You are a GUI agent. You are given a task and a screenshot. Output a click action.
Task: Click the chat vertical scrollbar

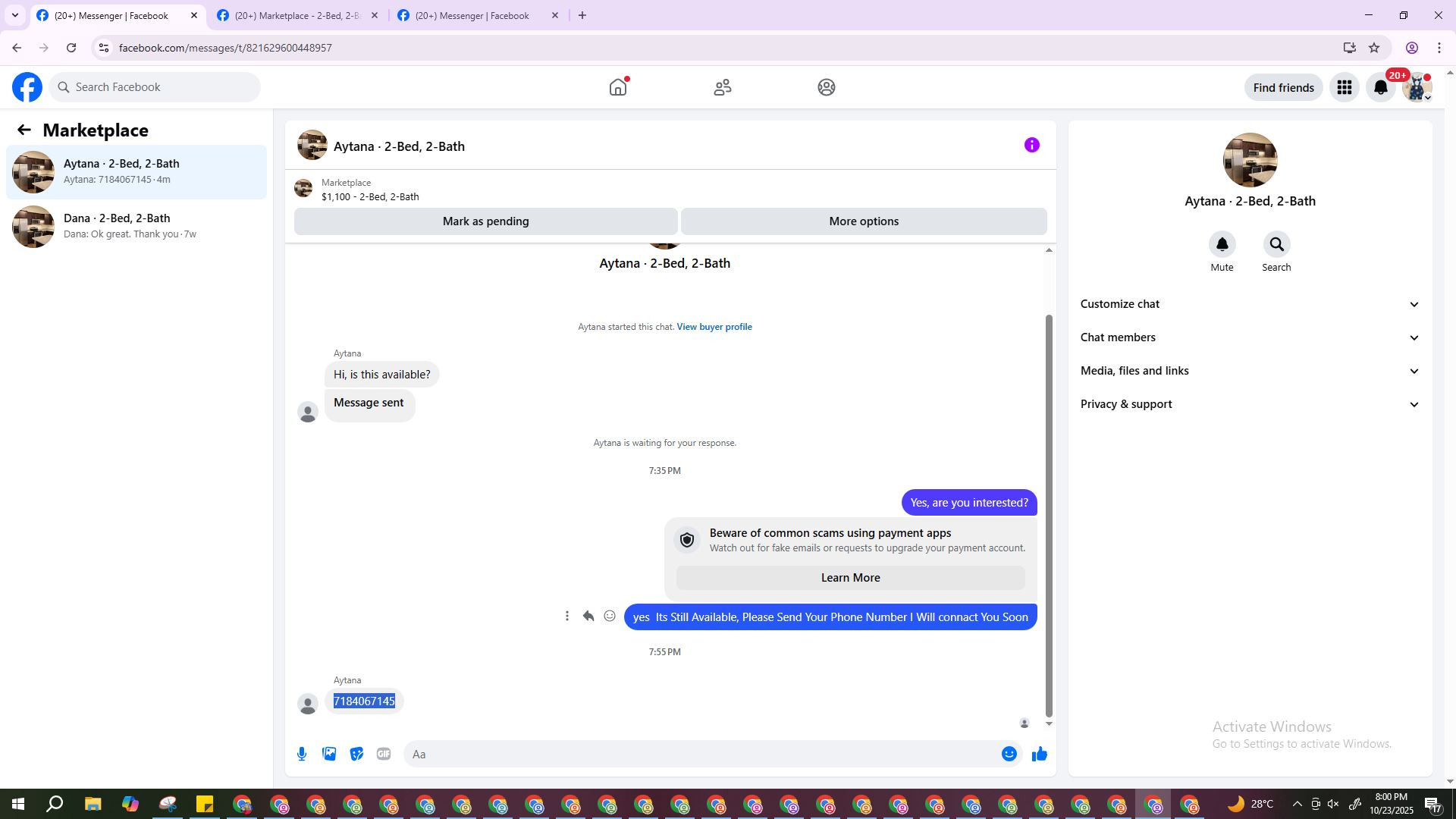1049,516
